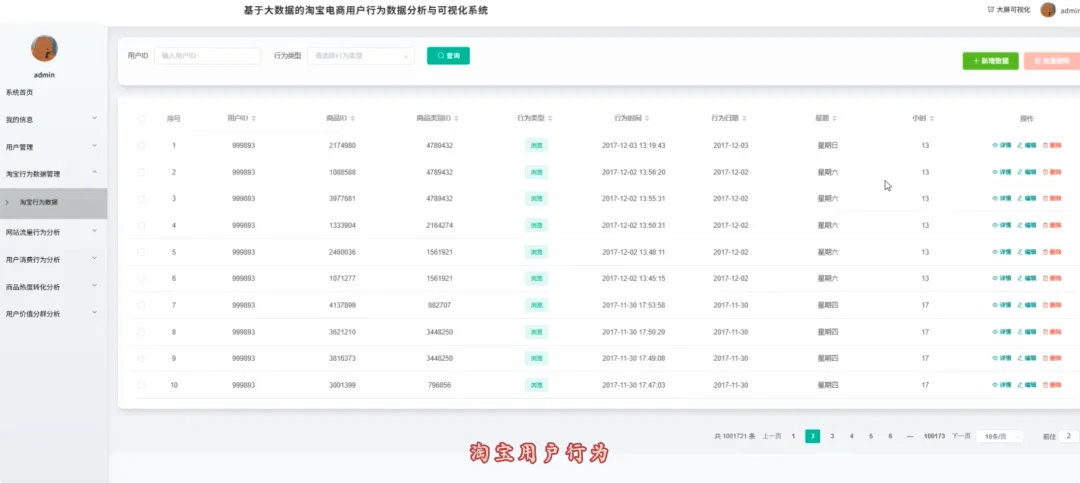Go to 下一页 next page

click(x=961, y=436)
